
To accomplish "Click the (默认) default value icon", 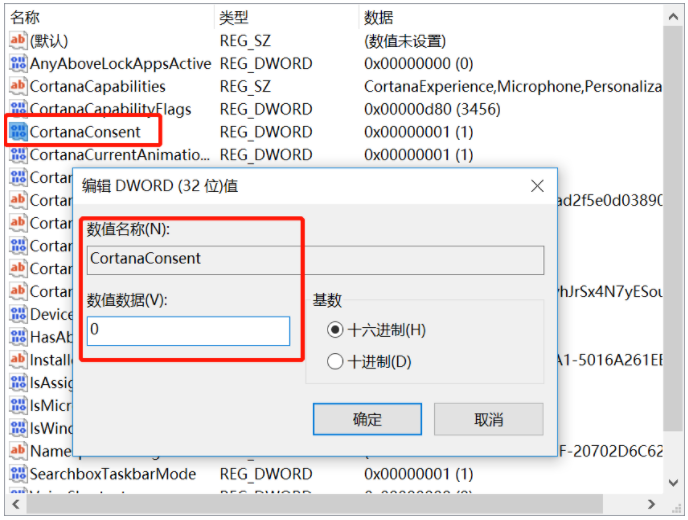I will click(x=18, y=40).
